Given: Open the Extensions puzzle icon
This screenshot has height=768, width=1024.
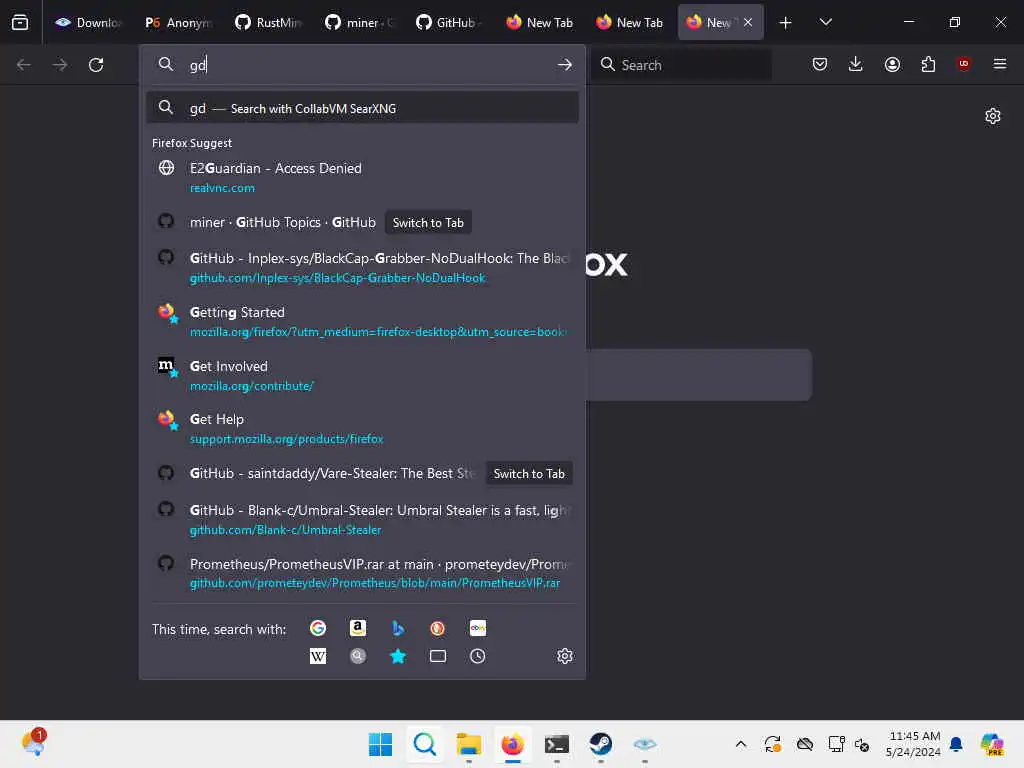Looking at the screenshot, I should (x=928, y=64).
